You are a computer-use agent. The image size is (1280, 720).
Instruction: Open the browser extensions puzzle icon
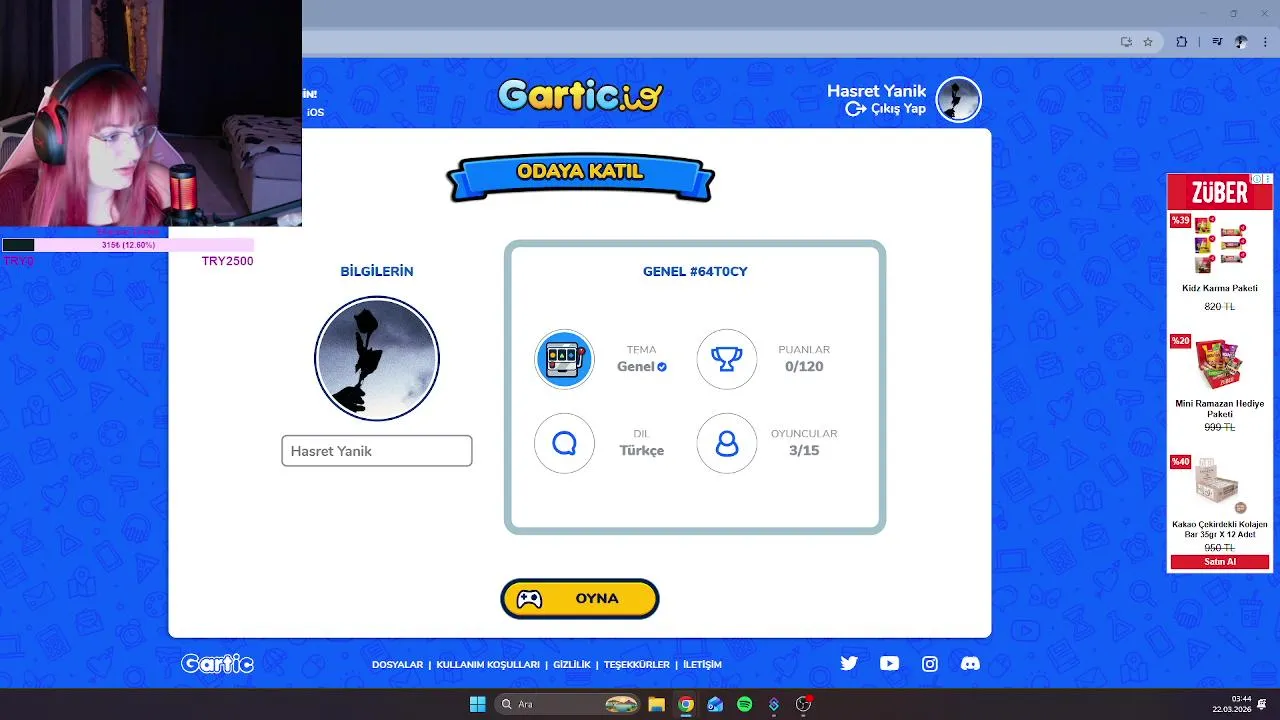1182,42
